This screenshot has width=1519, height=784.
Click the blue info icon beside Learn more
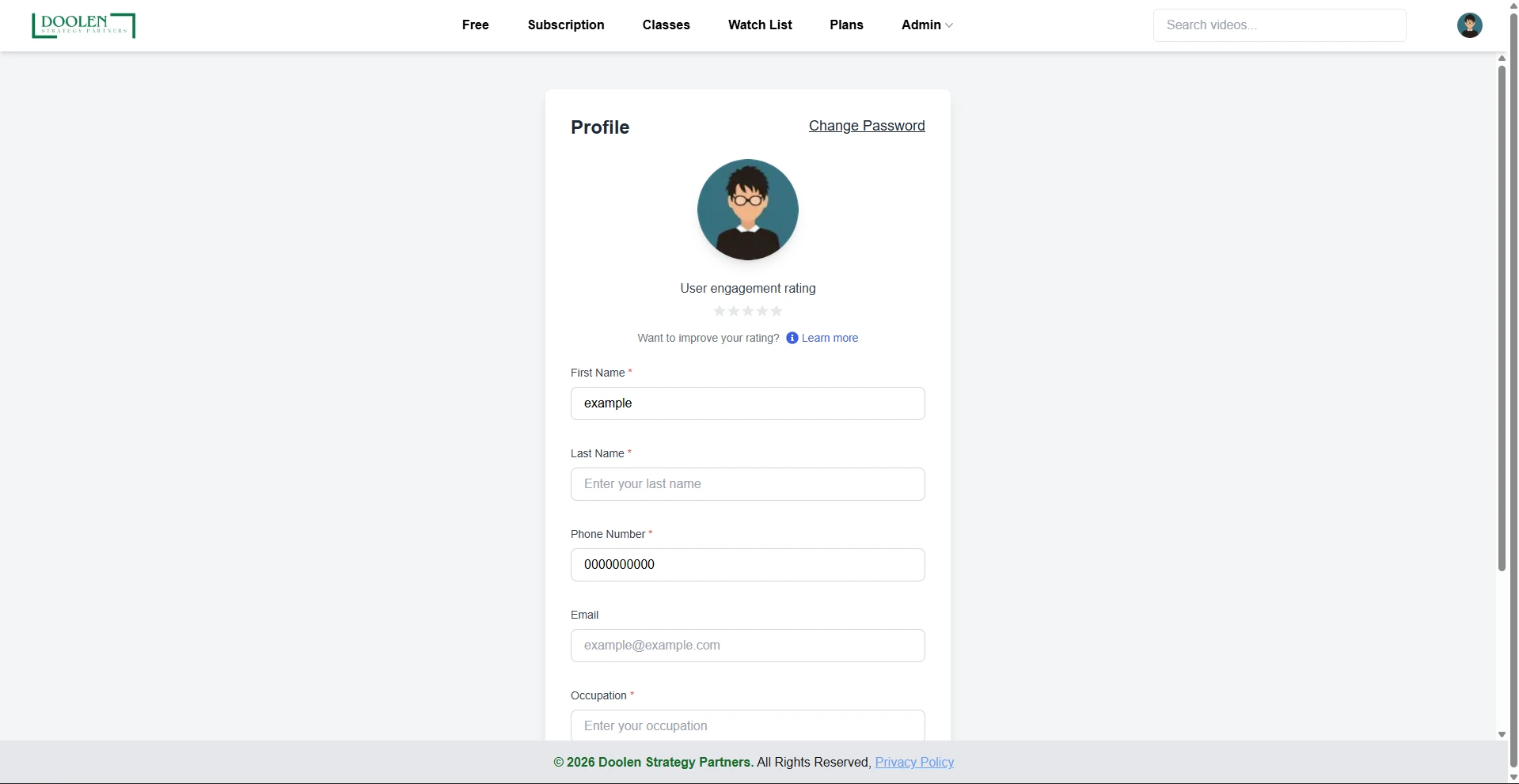click(x=792, y=338)
